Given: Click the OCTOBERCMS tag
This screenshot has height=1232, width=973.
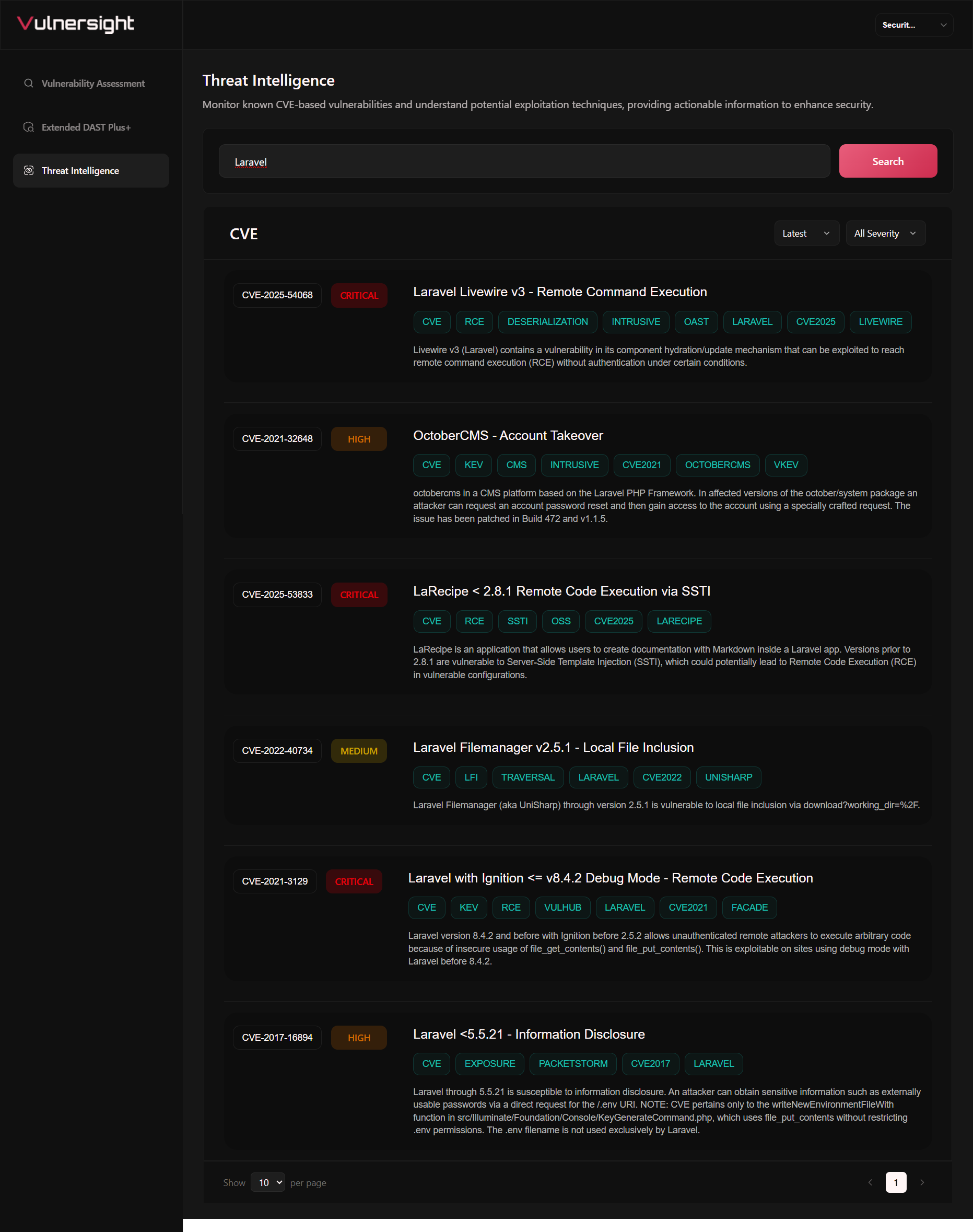Looking at the screenshot, I should [x=717, y=464].
